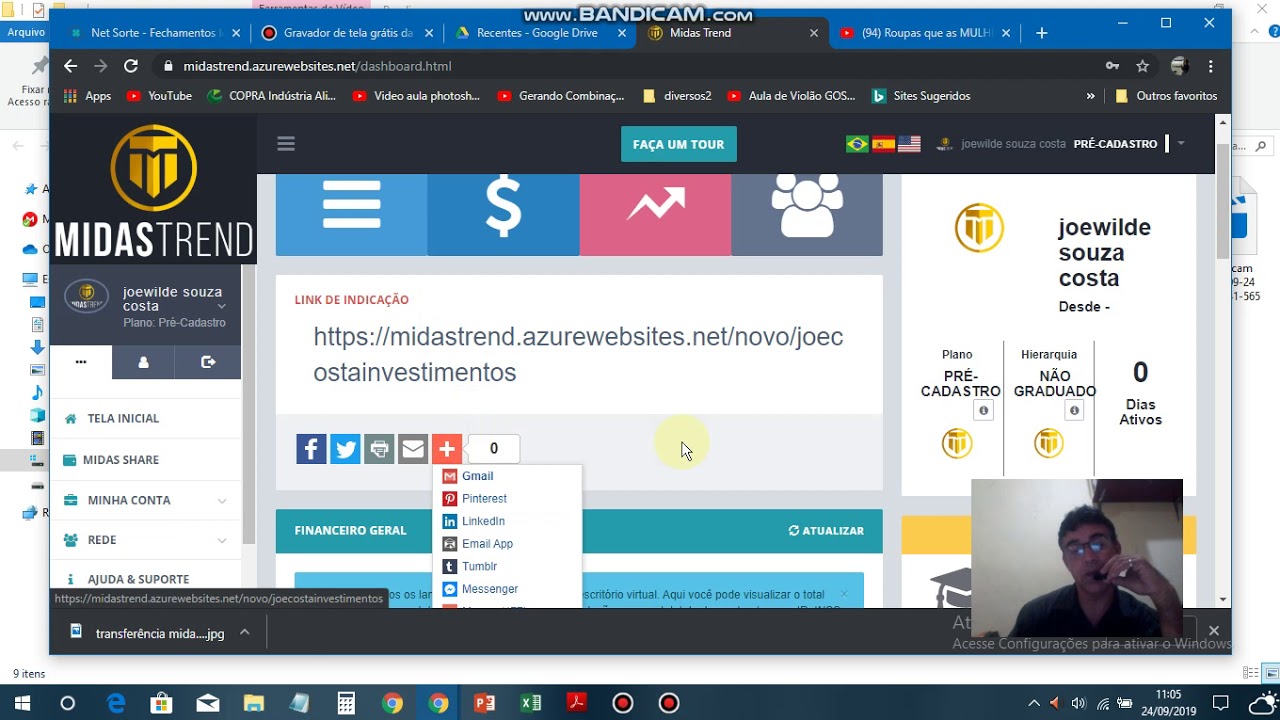Go back in Chrome browser
The height and width of the screenshot is (720, 1280).
pos(70,66)
